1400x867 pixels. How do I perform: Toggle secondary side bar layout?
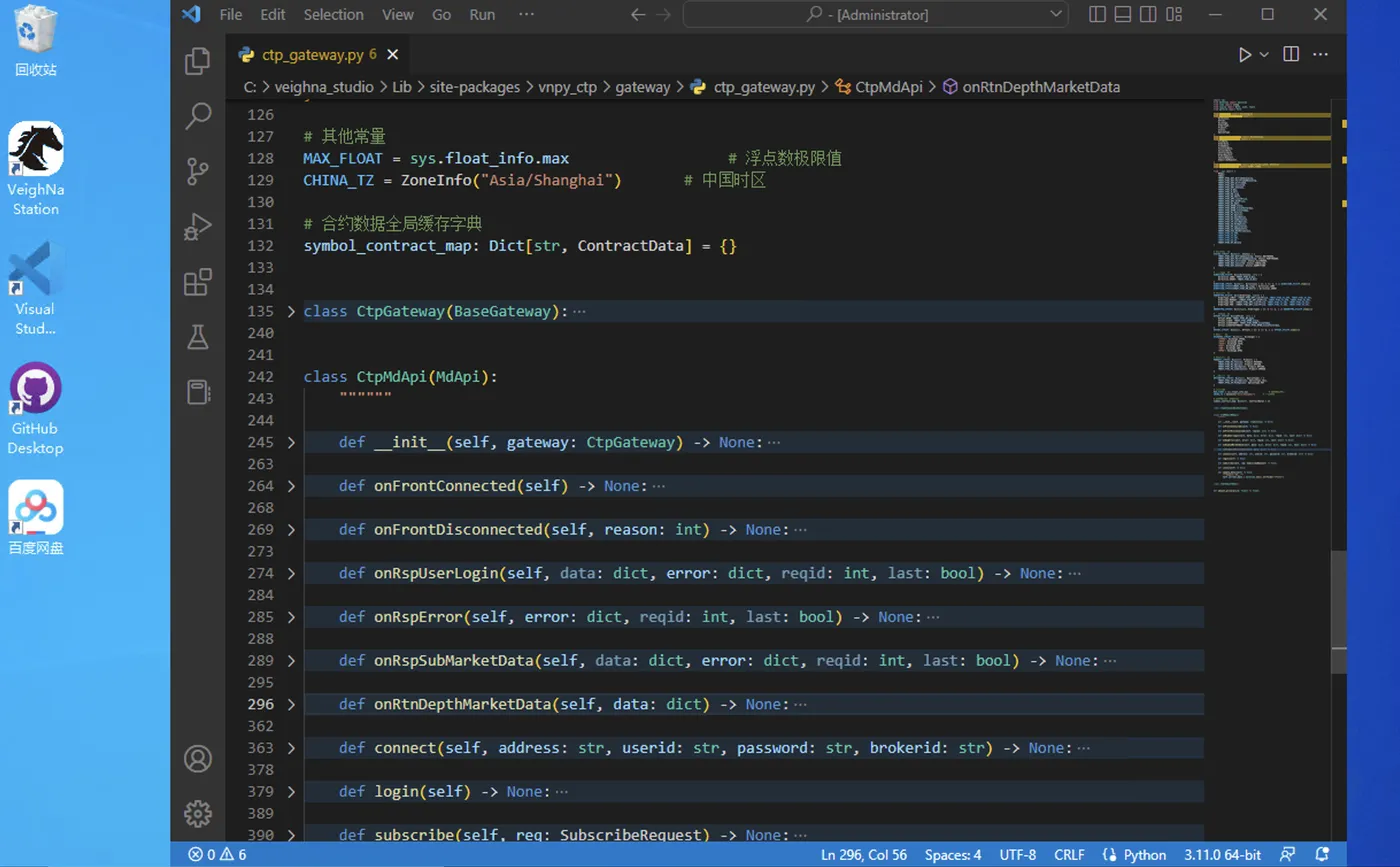(1148, 14)
